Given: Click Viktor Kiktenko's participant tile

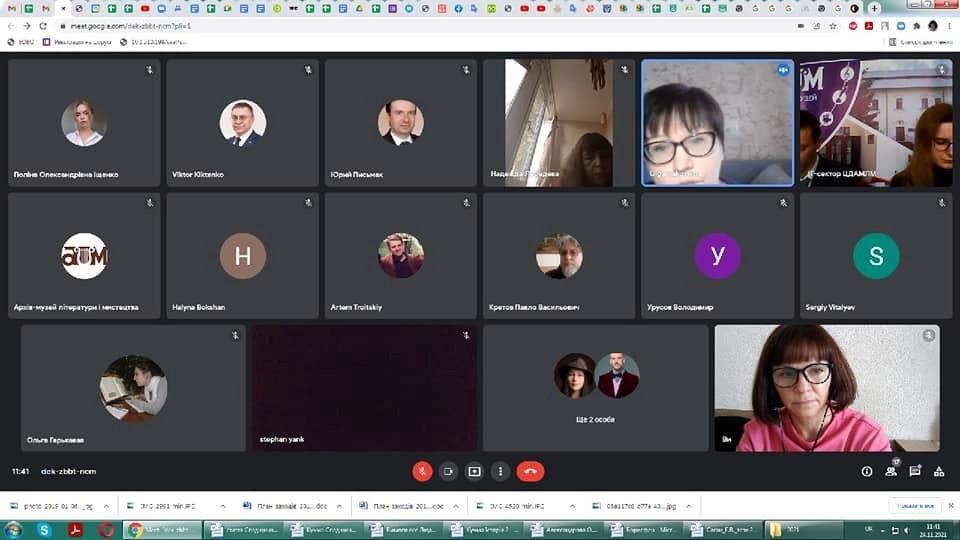Looking at the screenshot, I should click(242, 123).
